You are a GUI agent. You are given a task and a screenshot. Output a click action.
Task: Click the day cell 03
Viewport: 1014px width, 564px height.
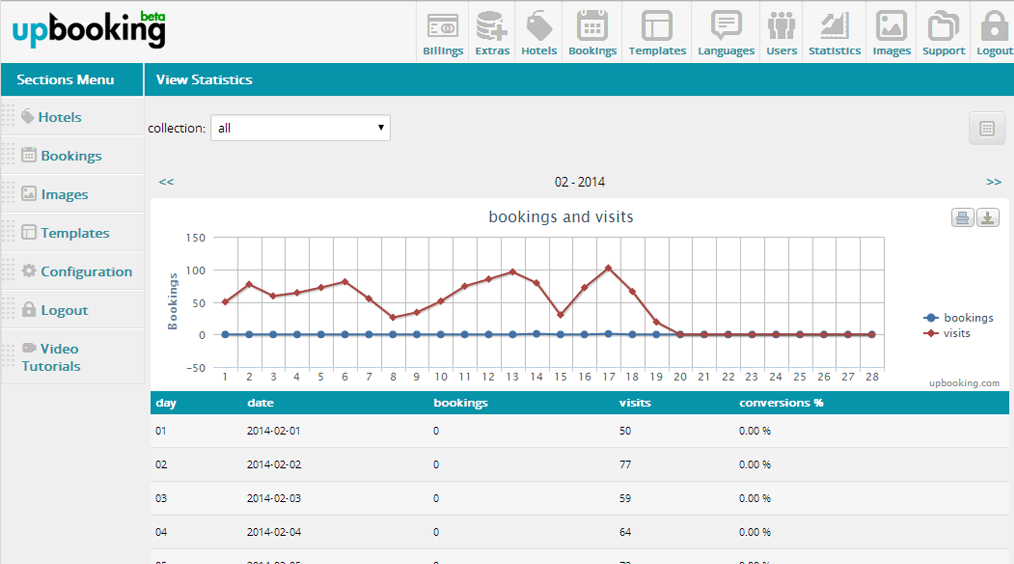[x=161, y=498]
